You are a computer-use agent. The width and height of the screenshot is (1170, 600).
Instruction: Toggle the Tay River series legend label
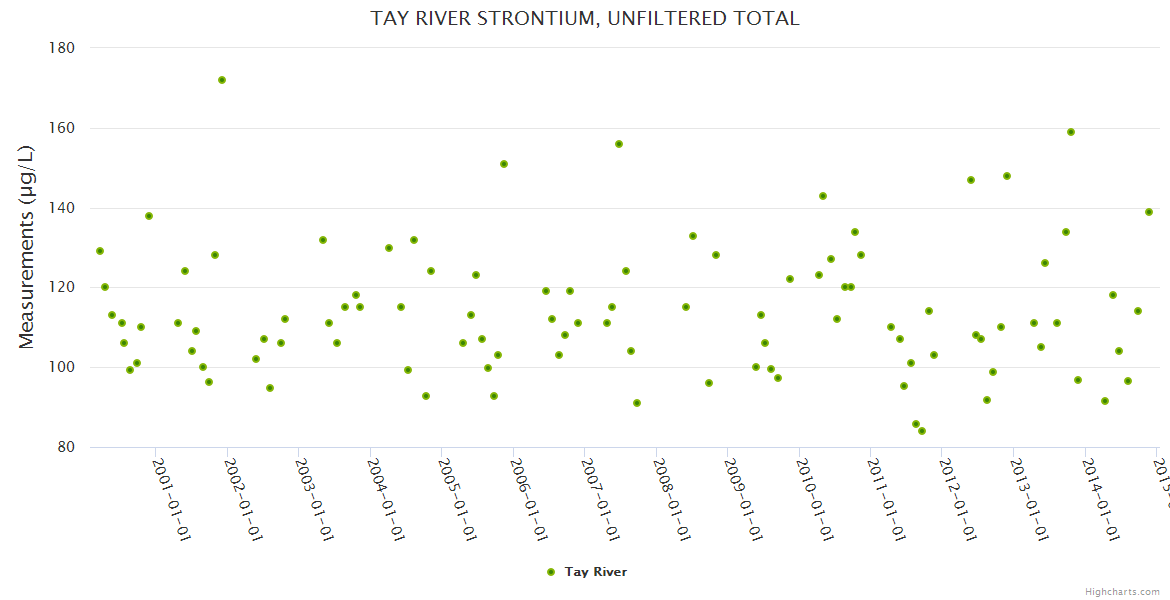596,572
